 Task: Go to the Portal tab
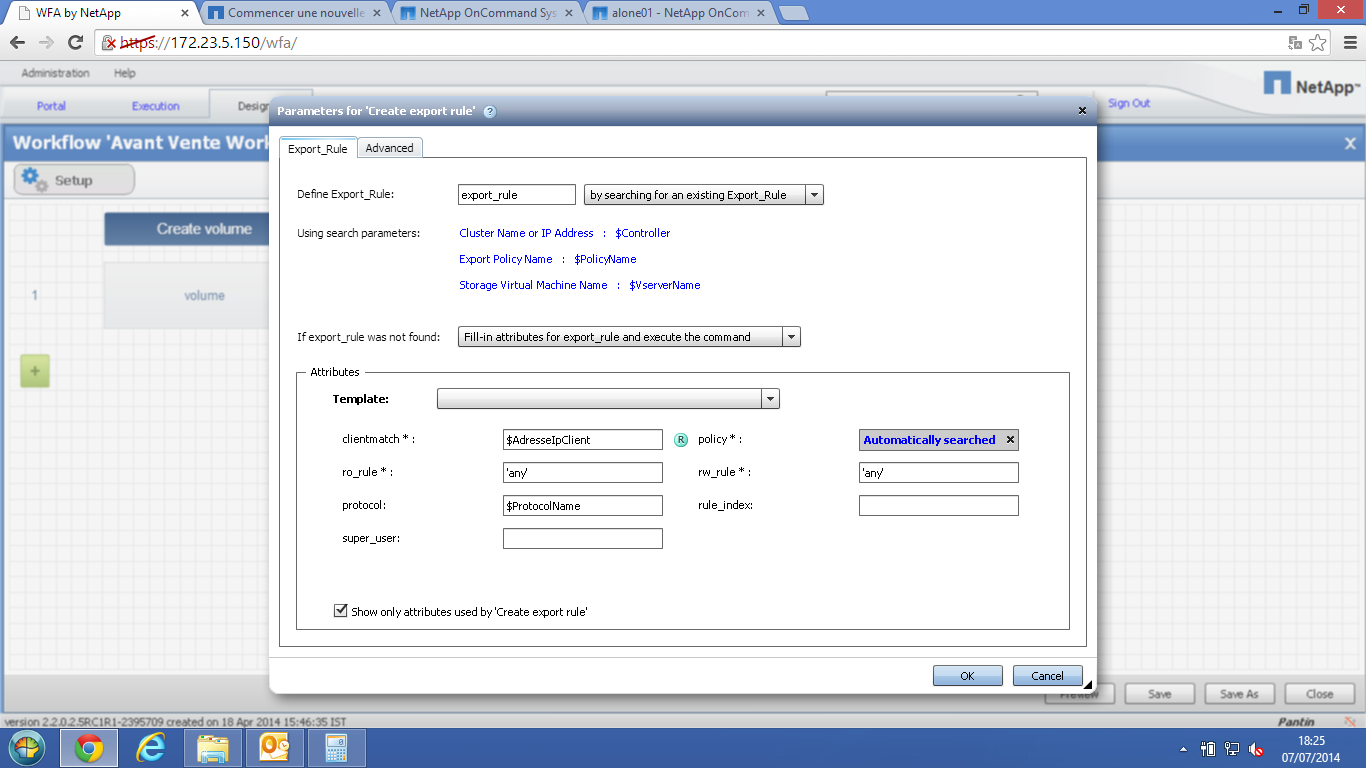(x=52, y=105)
